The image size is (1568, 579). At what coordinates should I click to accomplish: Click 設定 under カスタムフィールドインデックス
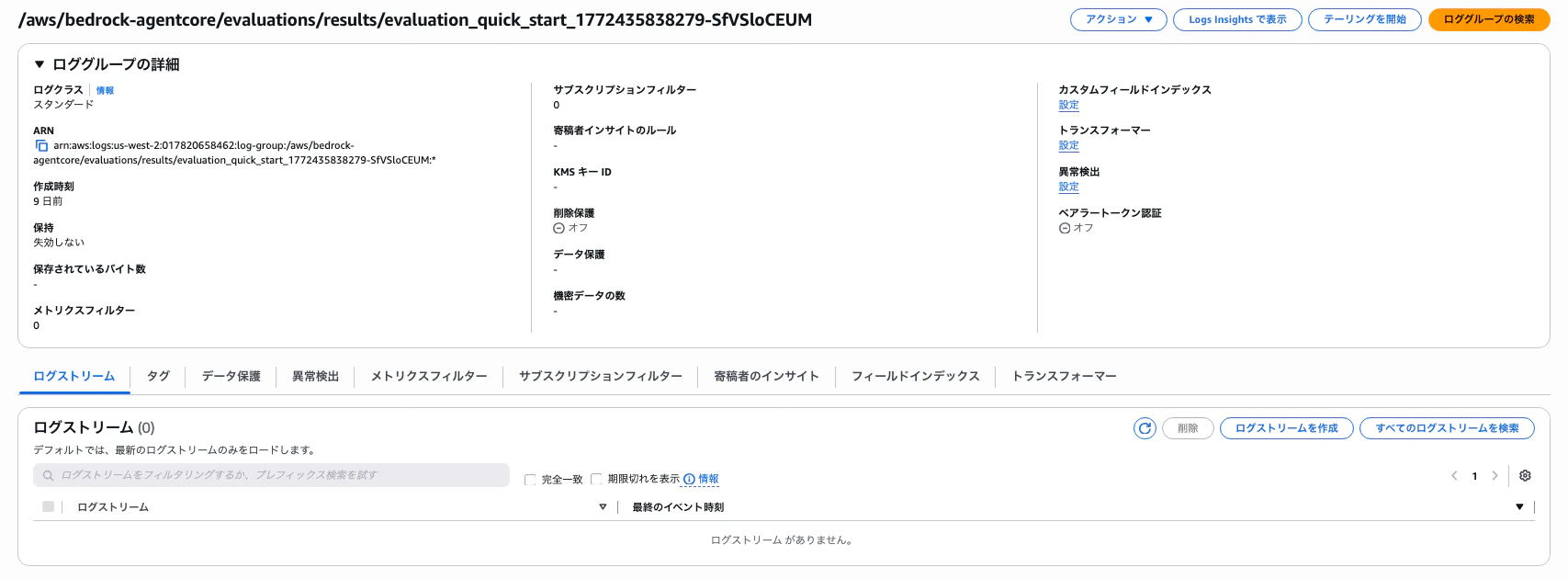1068,105
